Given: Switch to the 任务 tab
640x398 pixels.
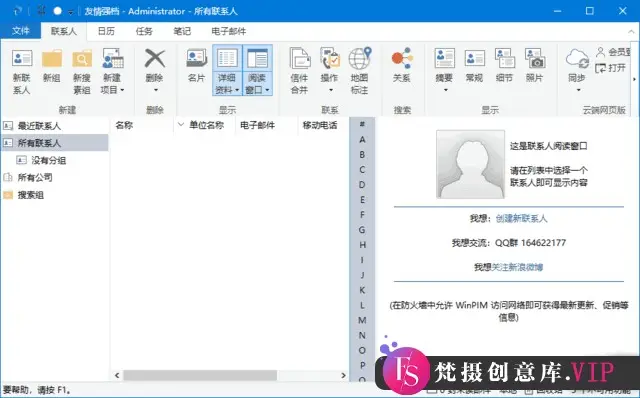Looking at the screenshot, I should pyautogui.click(x=144, y=31).
